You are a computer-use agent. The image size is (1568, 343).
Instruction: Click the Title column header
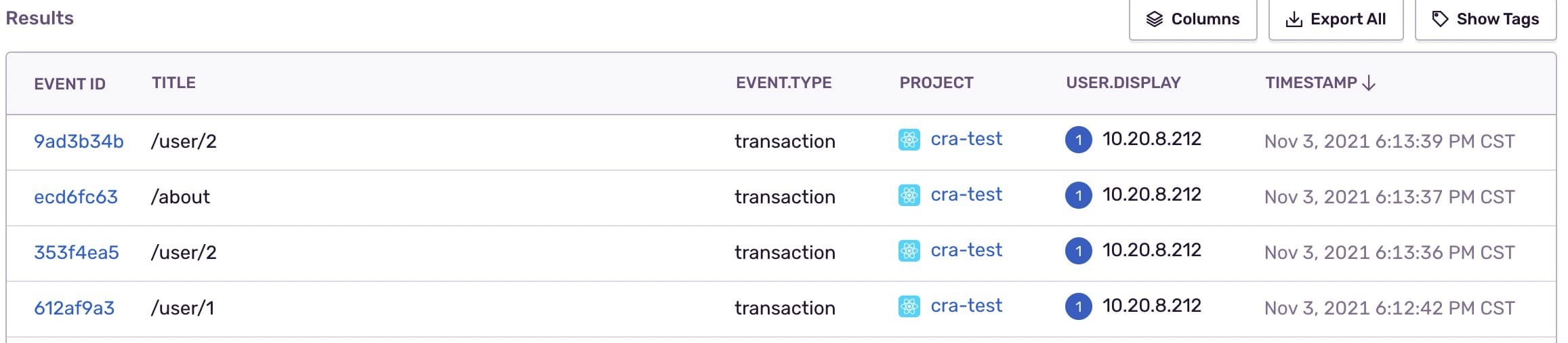coord(173,83)
